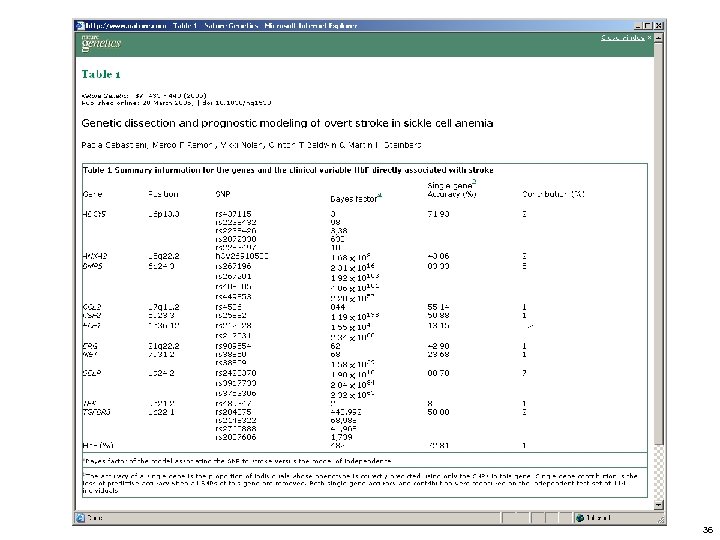Click the SNP cell 'rs204275'
Viewport: 720px width, 540px height.
coord(233,412)
